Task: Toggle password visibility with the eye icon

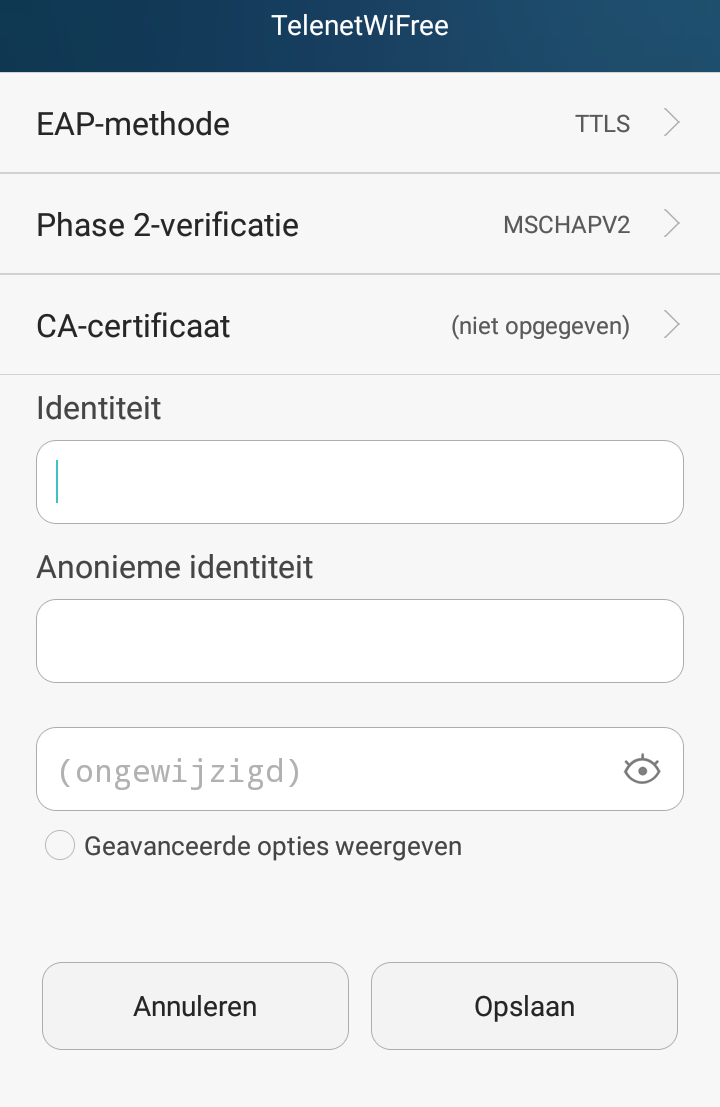Action: coord(642,770)
